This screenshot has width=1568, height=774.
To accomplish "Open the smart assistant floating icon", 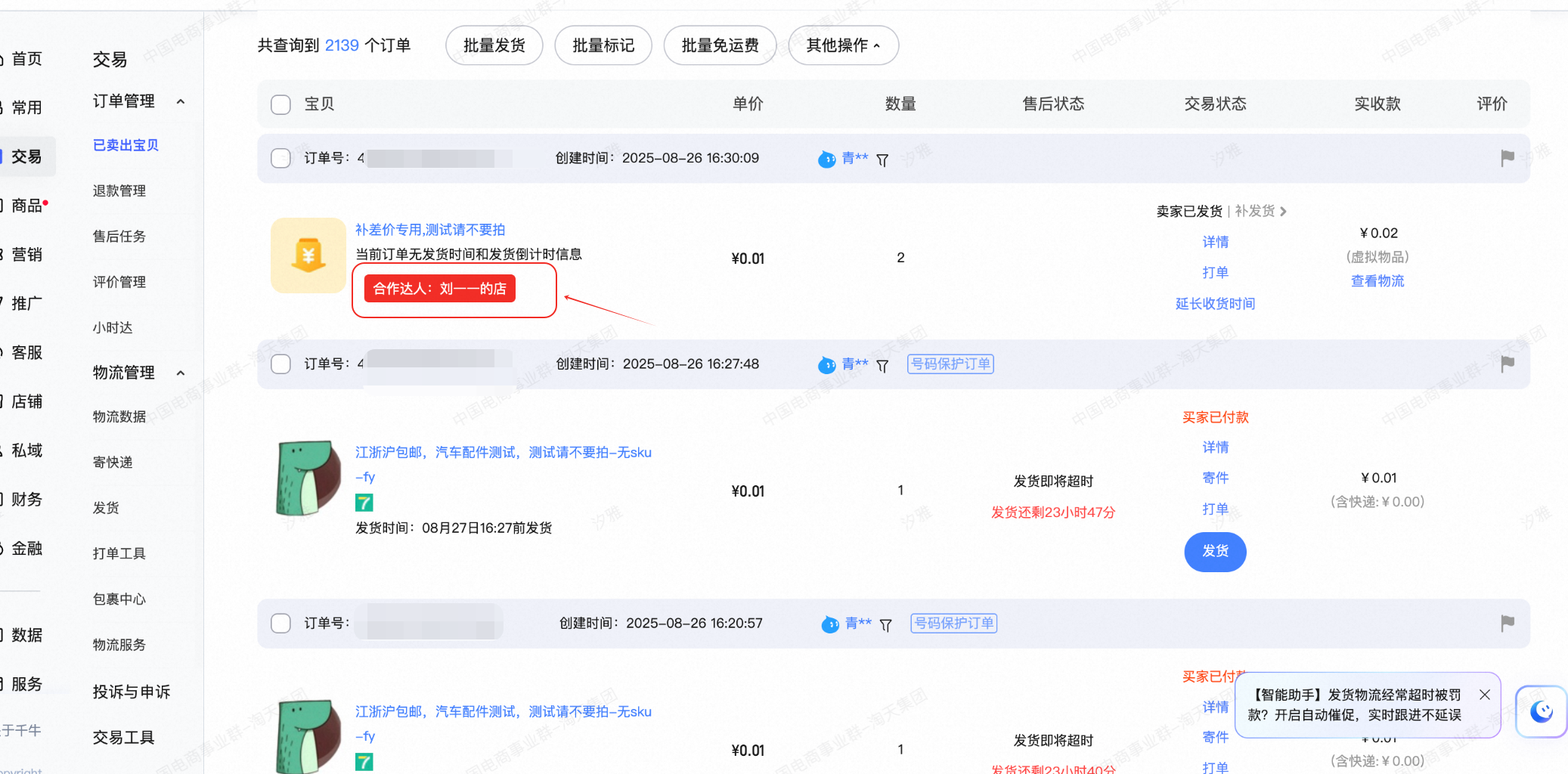I will [x=1541, y=711].
